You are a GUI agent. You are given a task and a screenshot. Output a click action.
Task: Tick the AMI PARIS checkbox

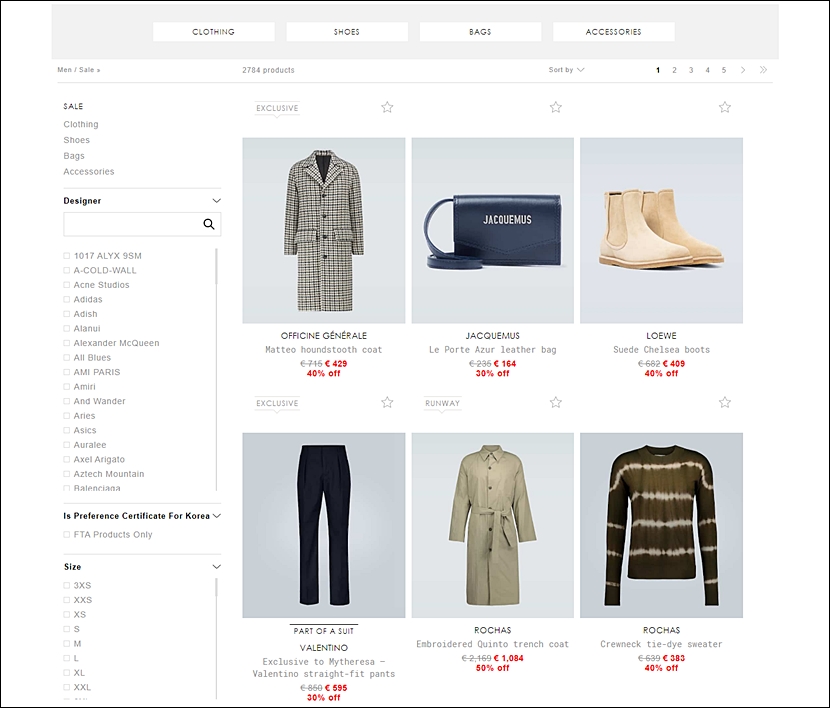67,373
